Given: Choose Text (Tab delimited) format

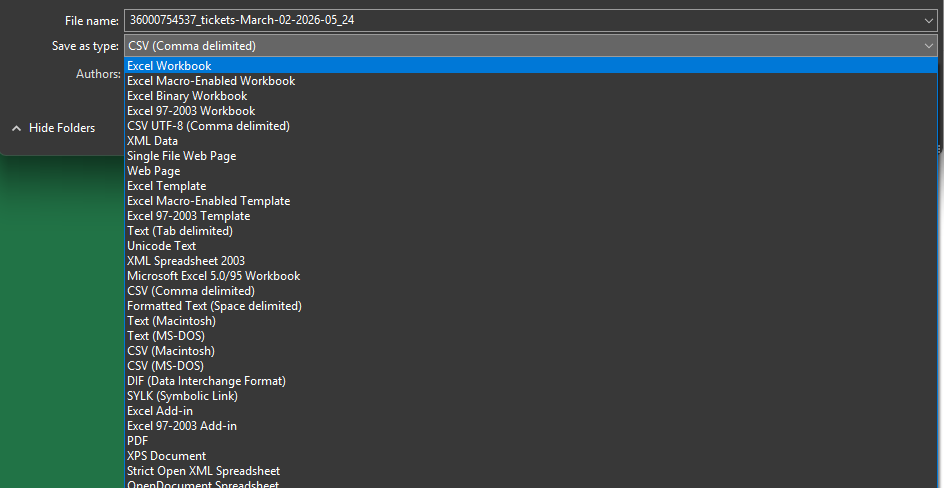Looking at the screenshot, I should pos(530,230).
